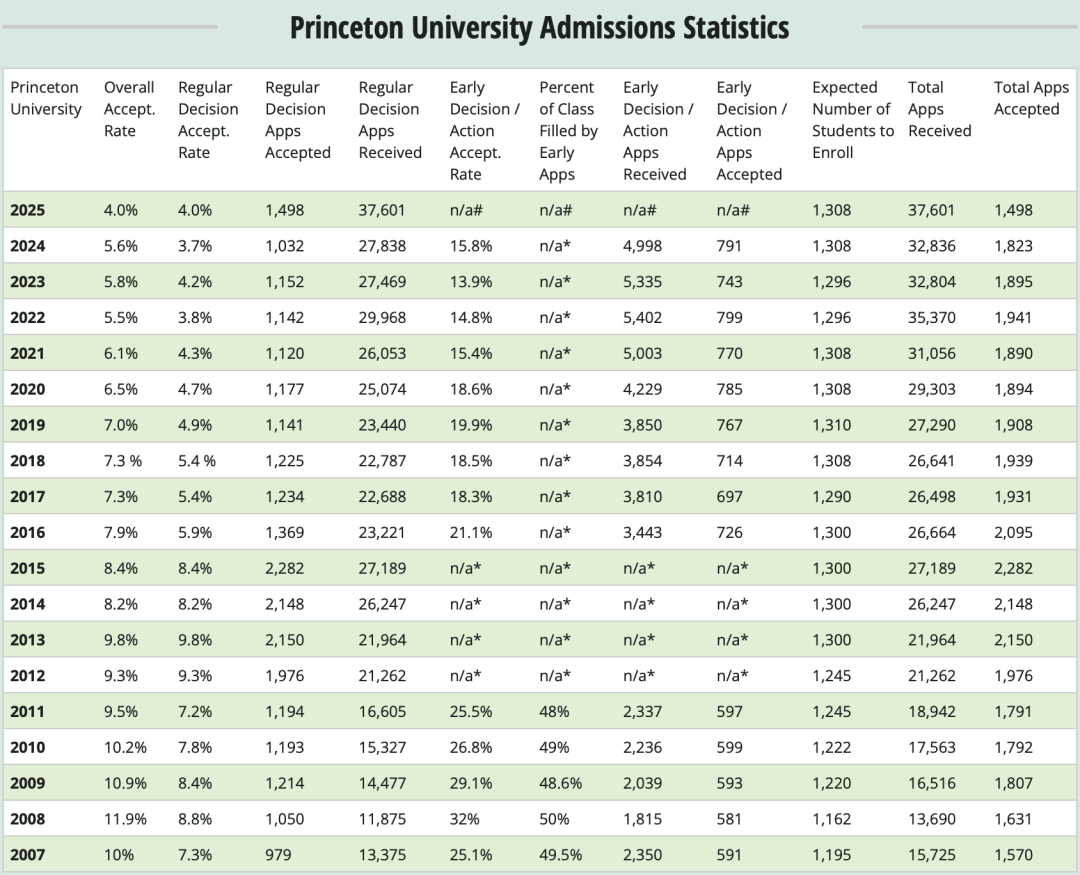This screenshot has width=1080, height=875.
Task: Select the Regular Decision Accept. Rate header
Action: (x=208, y=120)
